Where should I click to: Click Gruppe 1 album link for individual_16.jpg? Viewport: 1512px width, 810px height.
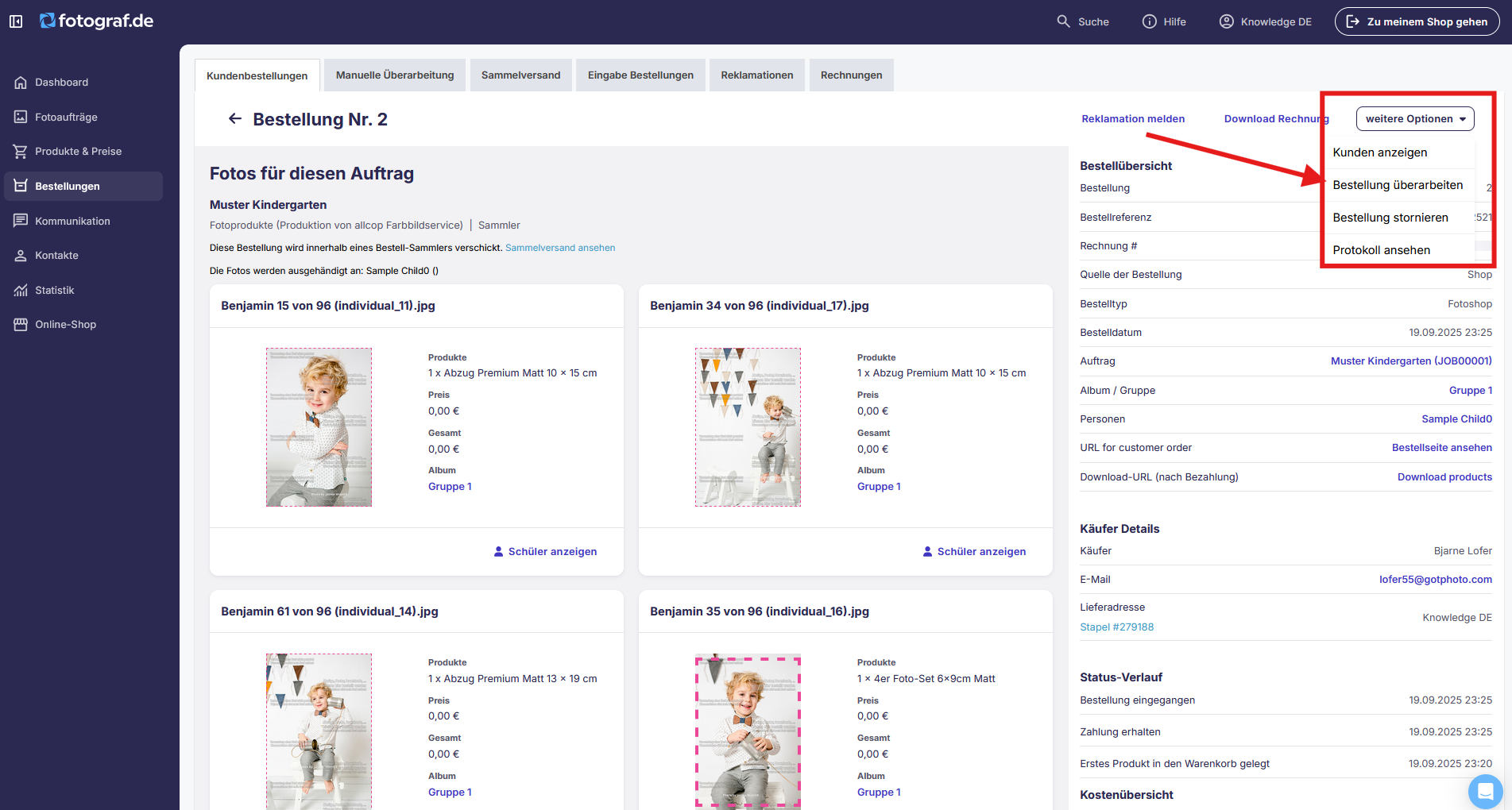[x=879, y=793]
